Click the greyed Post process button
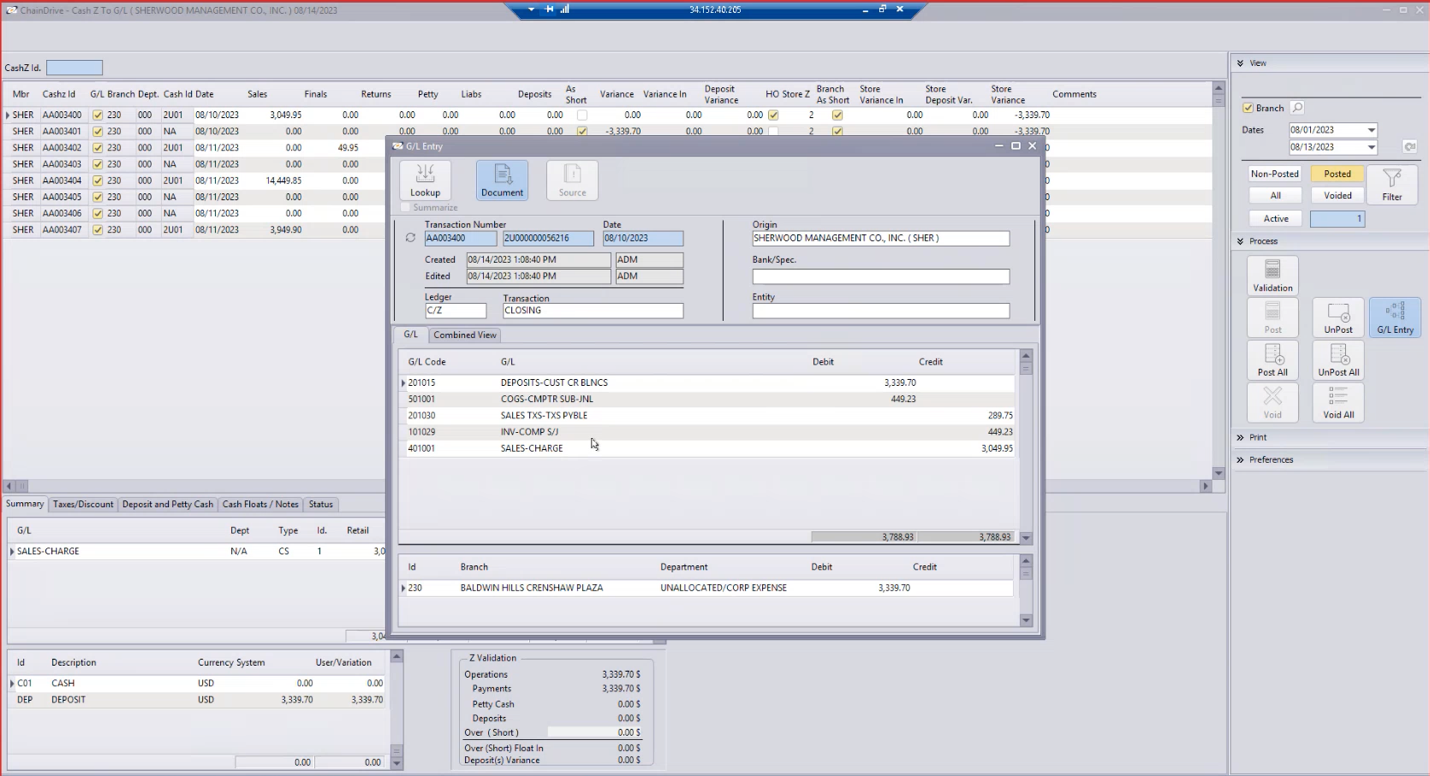The image size is (1430, 776). [1272, 317]
